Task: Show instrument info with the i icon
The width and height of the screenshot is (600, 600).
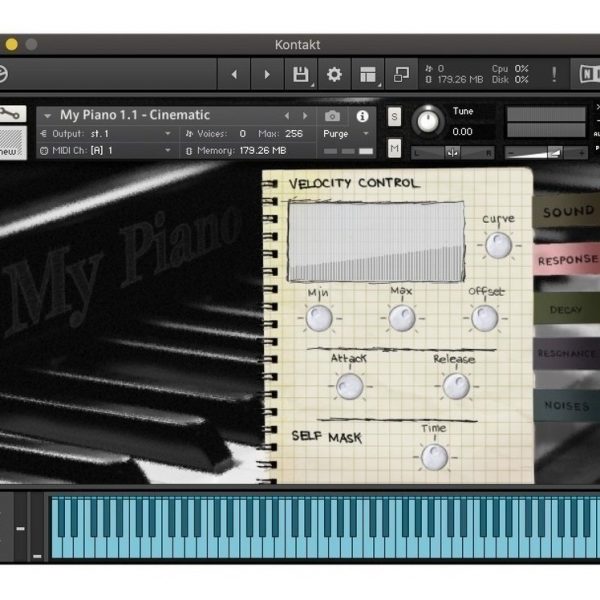Action: point(362,116)
